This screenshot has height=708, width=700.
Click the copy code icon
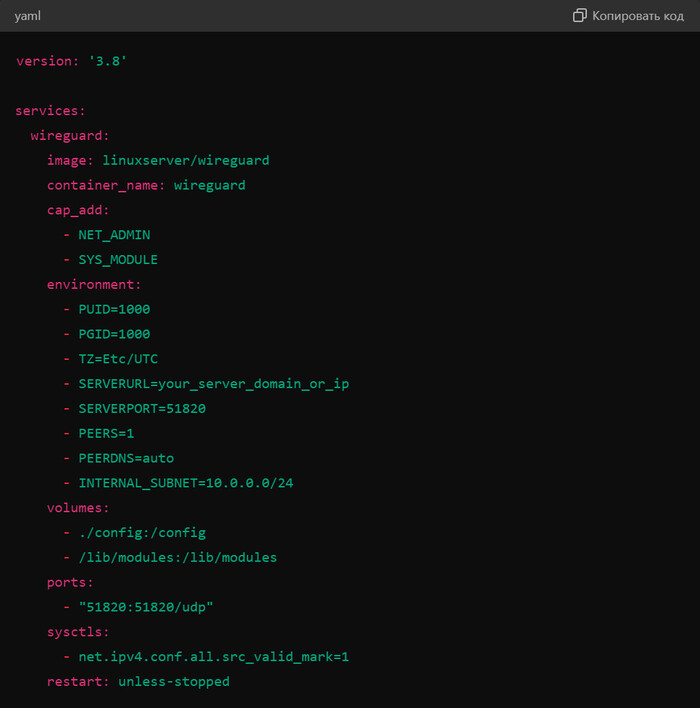579,16
